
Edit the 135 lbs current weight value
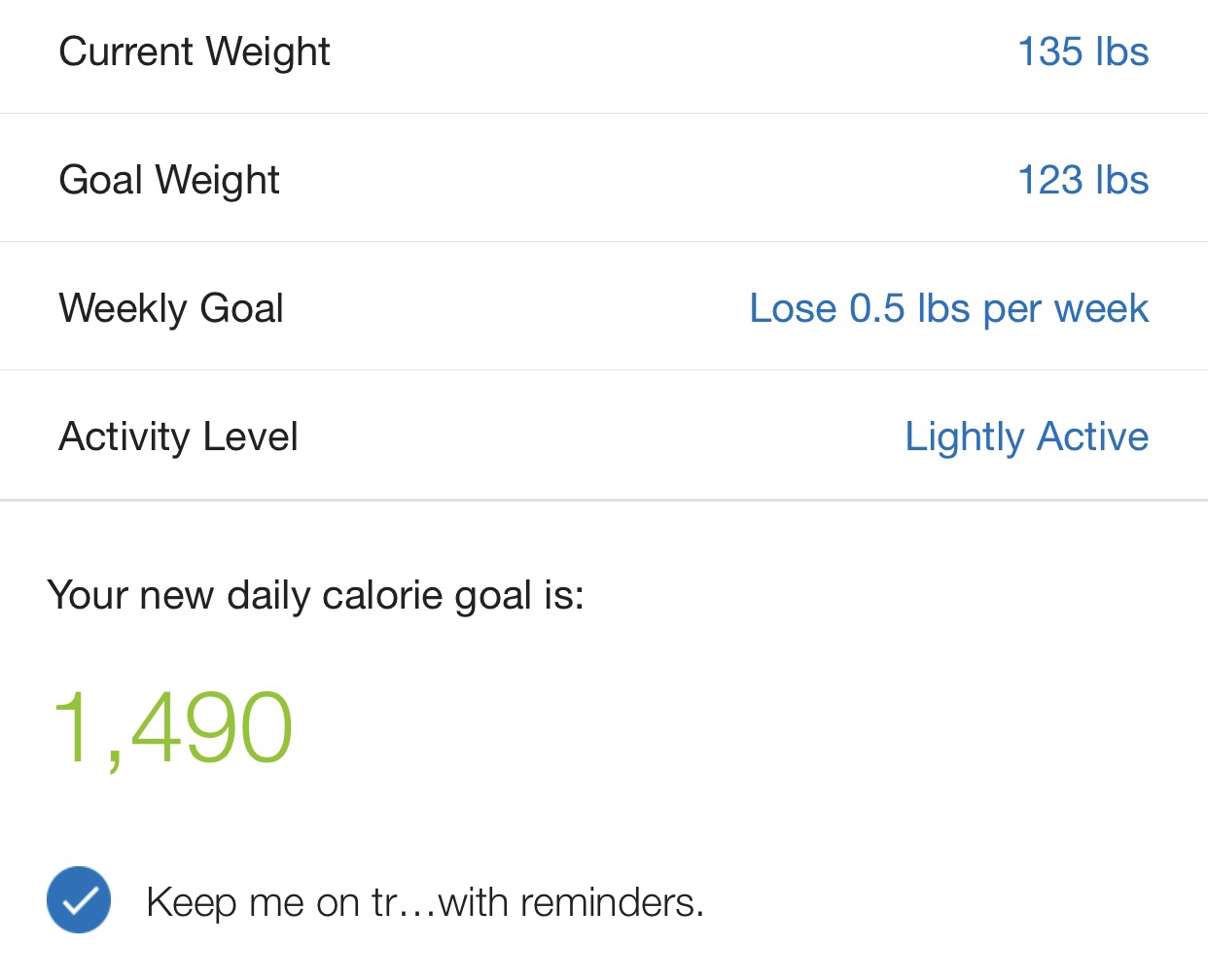[x=1082, y=52]
